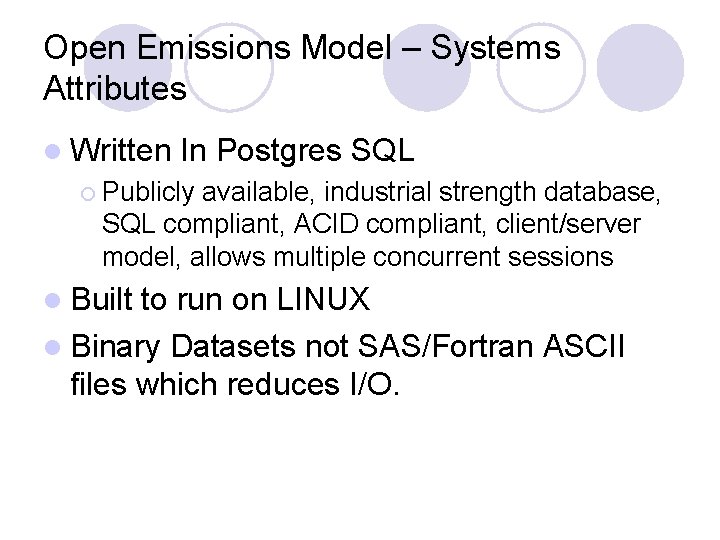Viewport: 720px width, 540px height.
Task: Click the 'Publicly available, industrial strength database' line
Action: point(380,191)
